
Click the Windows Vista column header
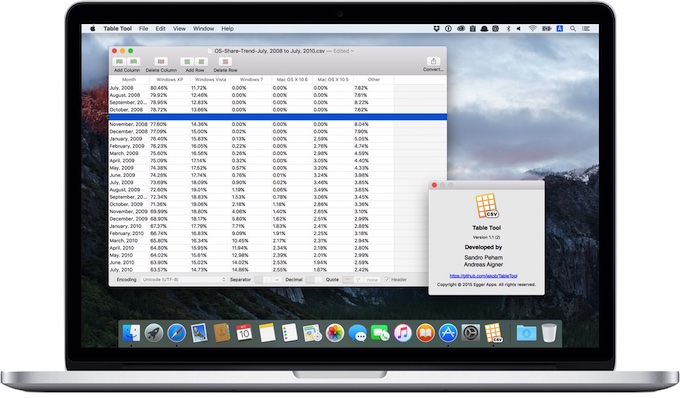210,80
